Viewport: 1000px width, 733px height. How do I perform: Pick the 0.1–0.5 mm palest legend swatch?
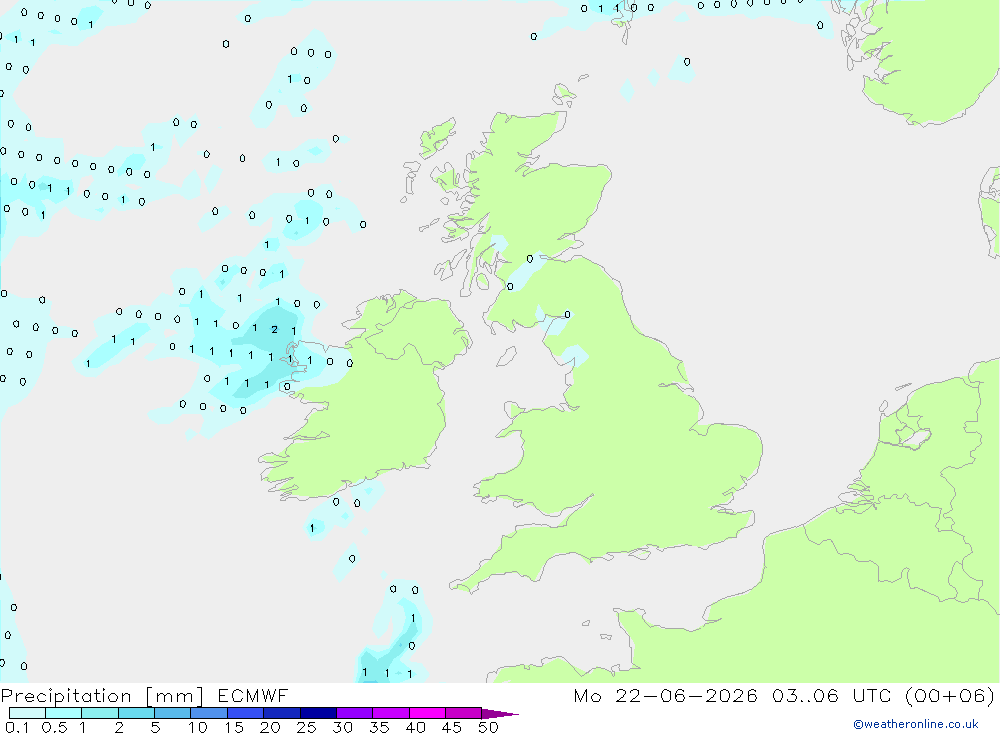pyautogui.click(x=27, y=713)
